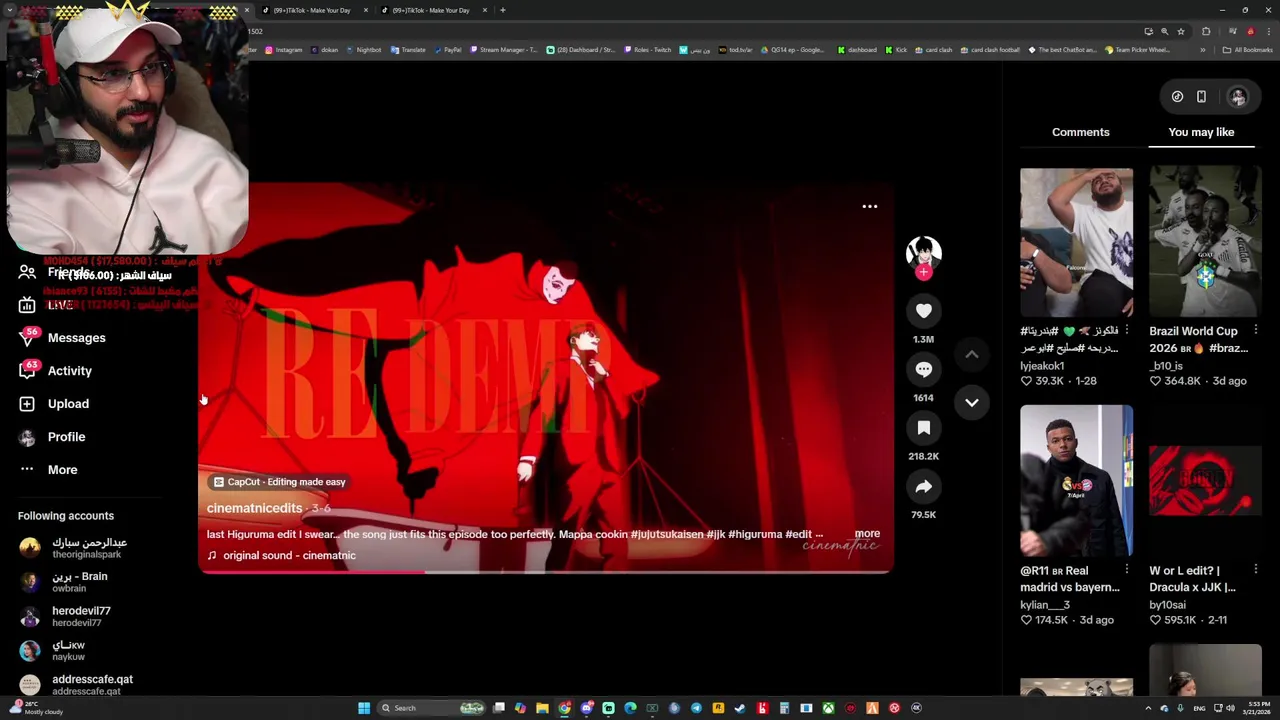Like the video with the heart icon
The image size is (1280, 720).
[x=923, y=311]
